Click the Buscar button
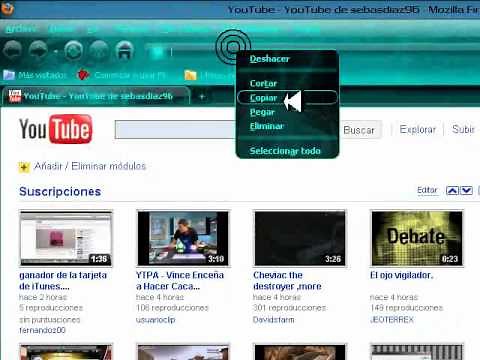The height and width of the screenshot is (360, 480). [x=359, y=130]
